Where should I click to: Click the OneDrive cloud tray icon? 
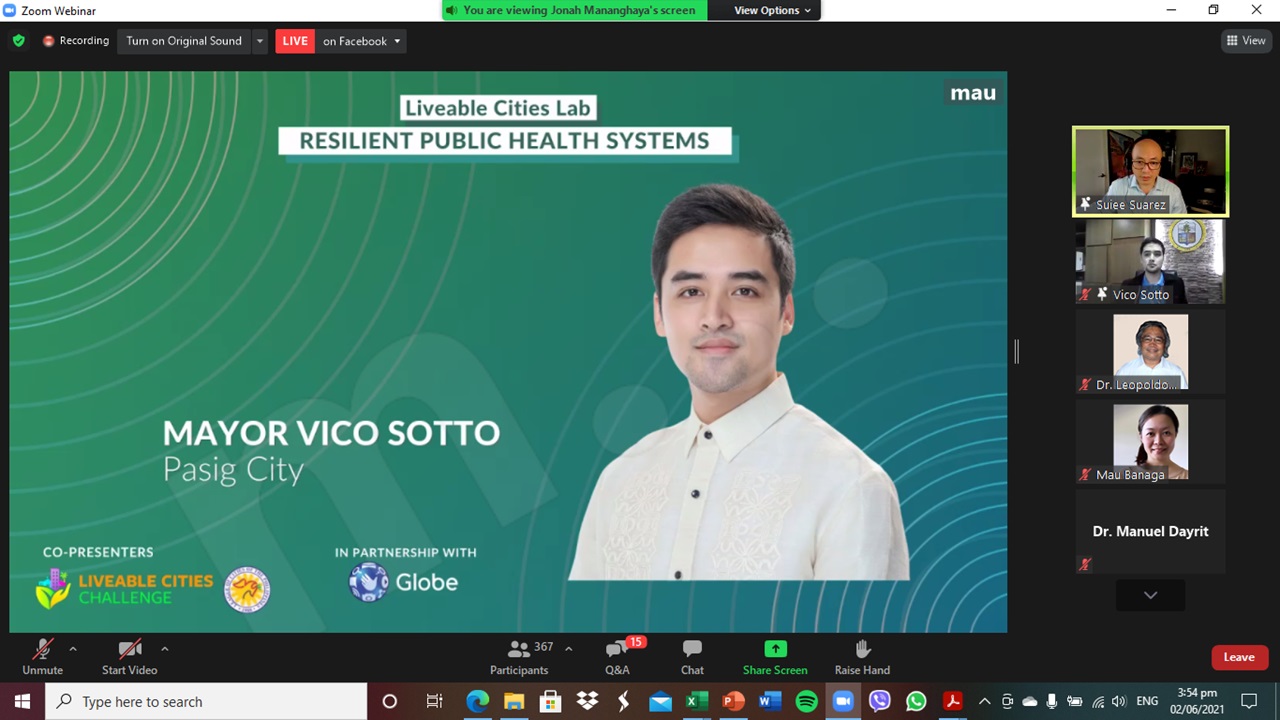(1030, 701)
